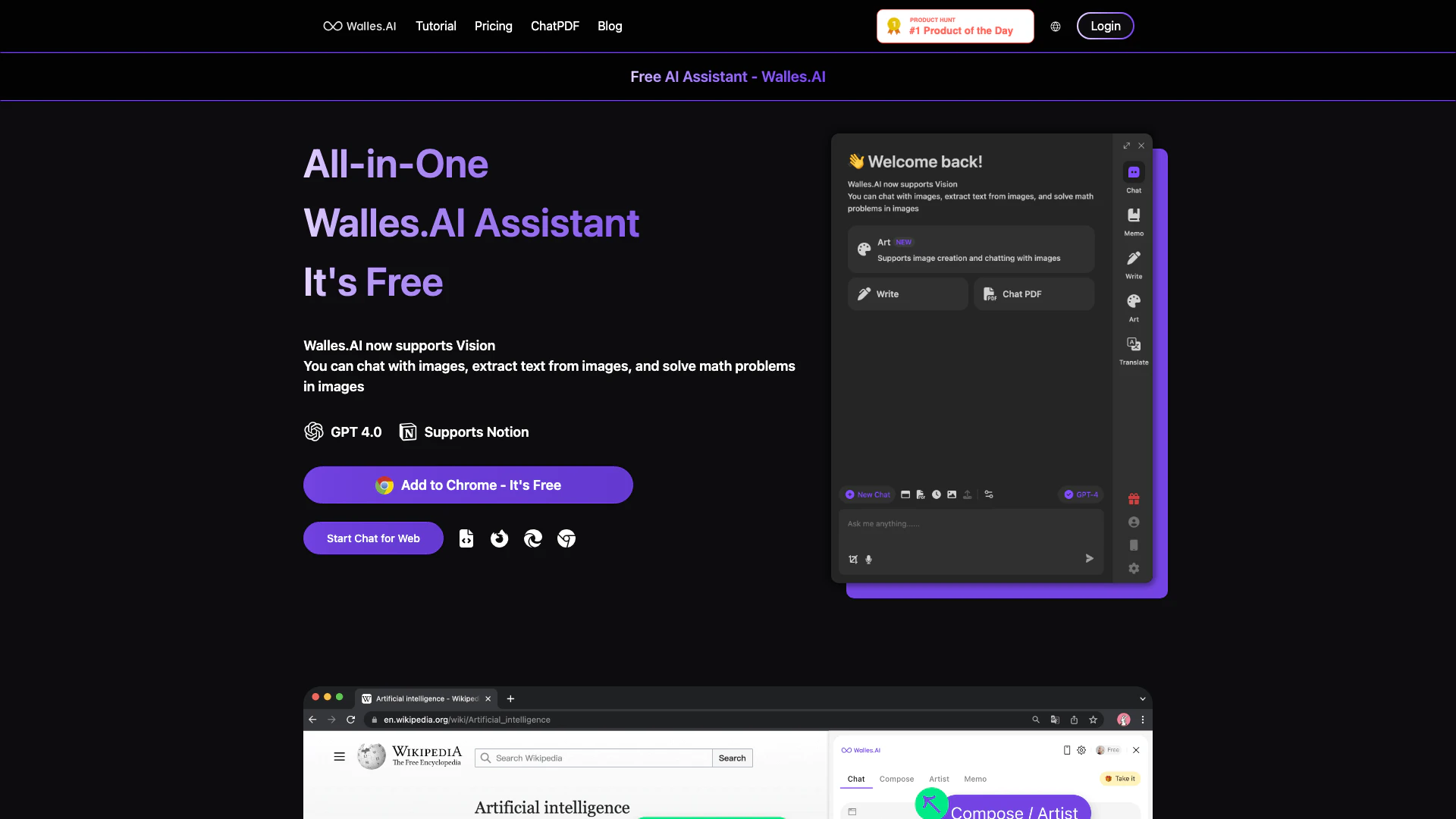This screenshot has height=819, width=1456.
Task: Toggle the GPT-4 model selector
Action: [1081, 494]
